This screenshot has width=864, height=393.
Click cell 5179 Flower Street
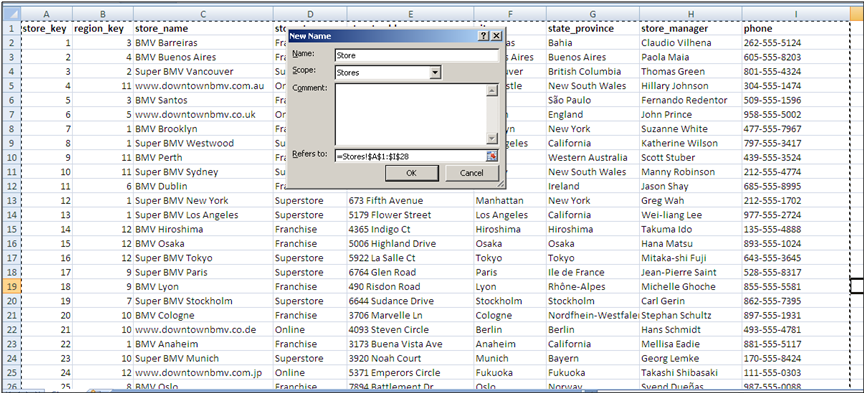click(410, 215)
